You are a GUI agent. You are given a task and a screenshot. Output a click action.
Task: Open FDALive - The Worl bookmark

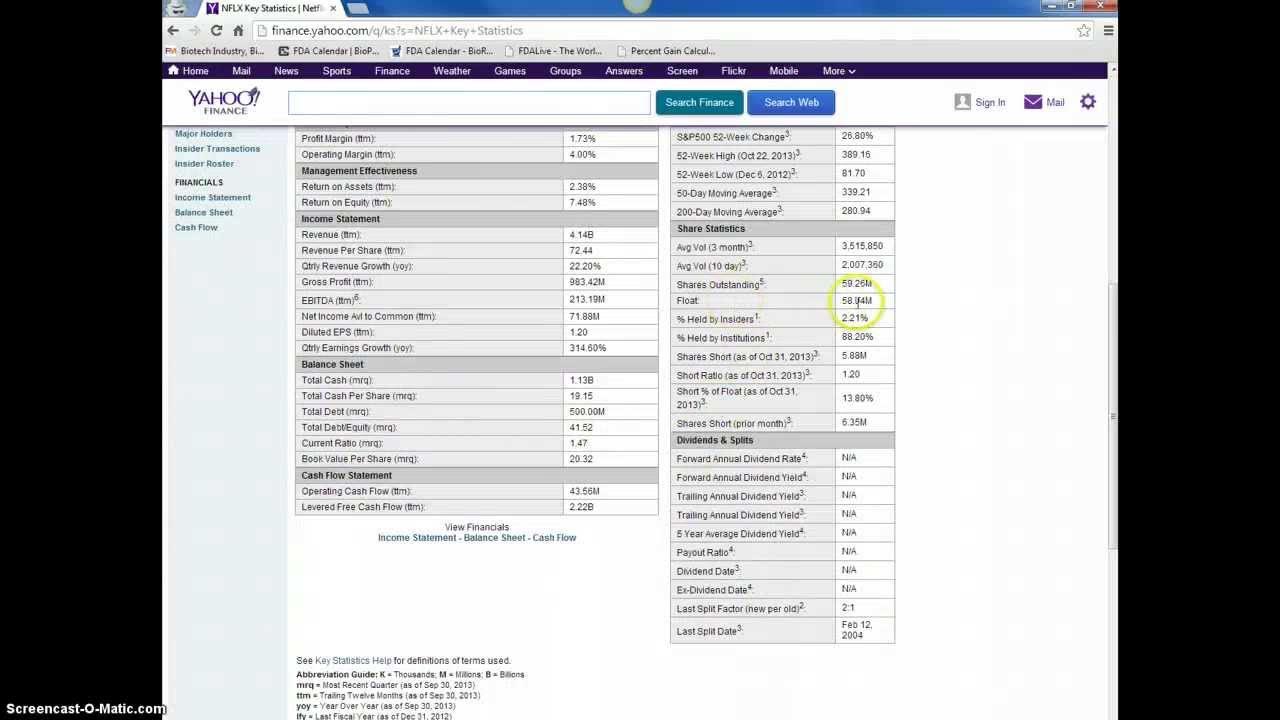coord(553,51)
